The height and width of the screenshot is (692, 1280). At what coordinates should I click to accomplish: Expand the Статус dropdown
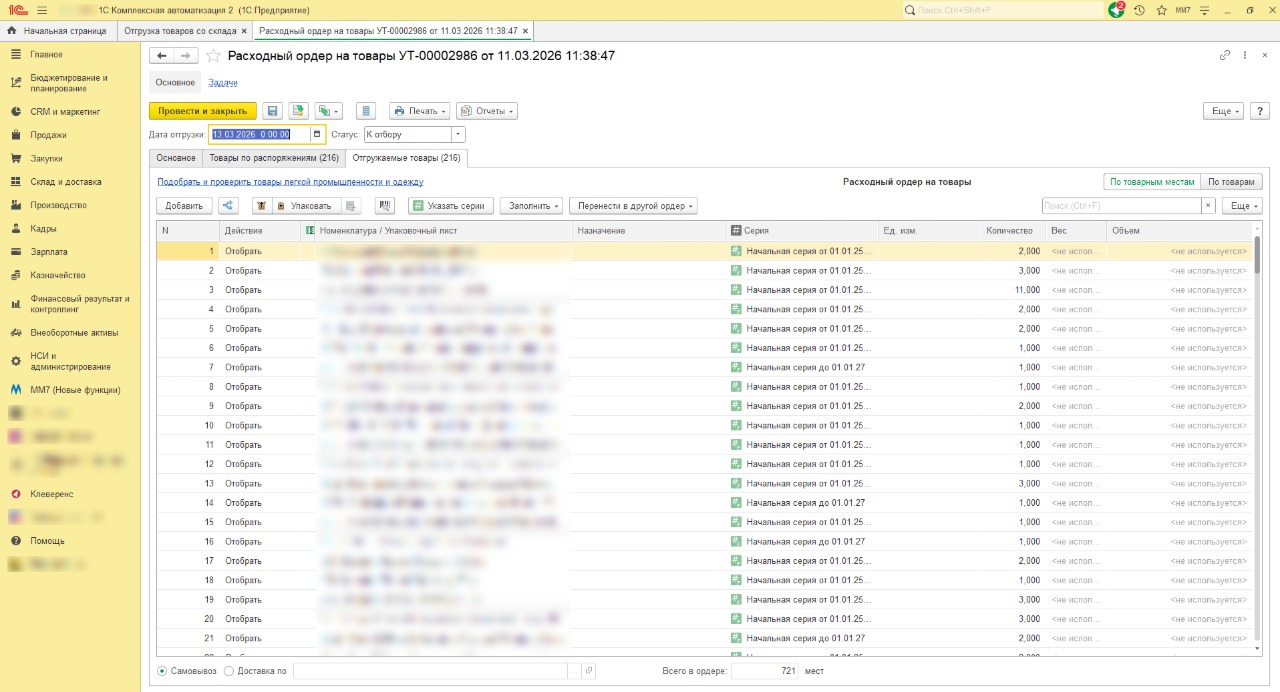pos(459,134)
